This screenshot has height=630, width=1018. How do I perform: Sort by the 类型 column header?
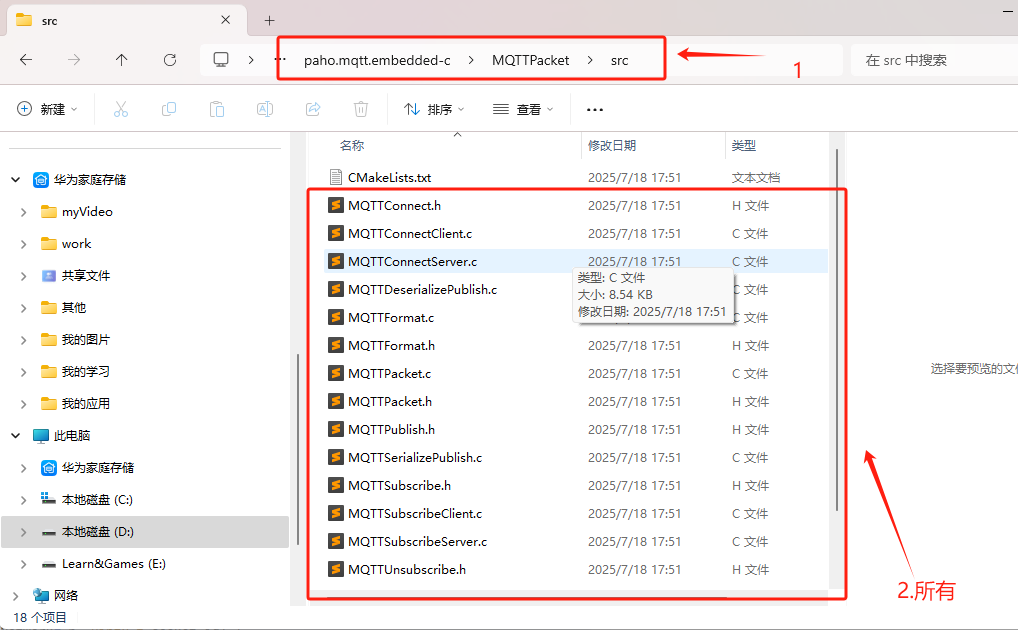point(743,145)
